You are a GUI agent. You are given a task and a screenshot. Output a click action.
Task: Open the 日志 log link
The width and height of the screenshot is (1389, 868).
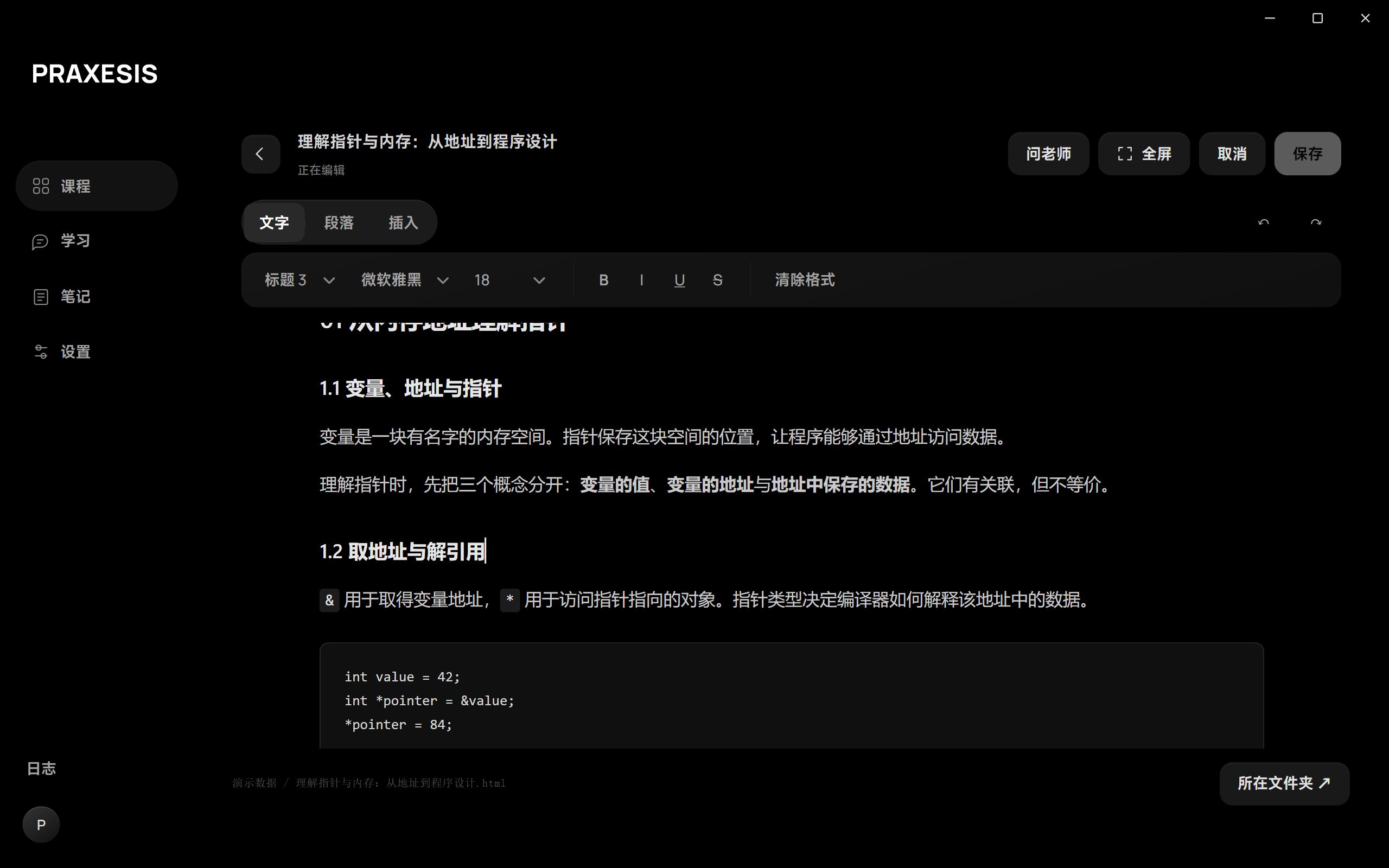point(41,769)
